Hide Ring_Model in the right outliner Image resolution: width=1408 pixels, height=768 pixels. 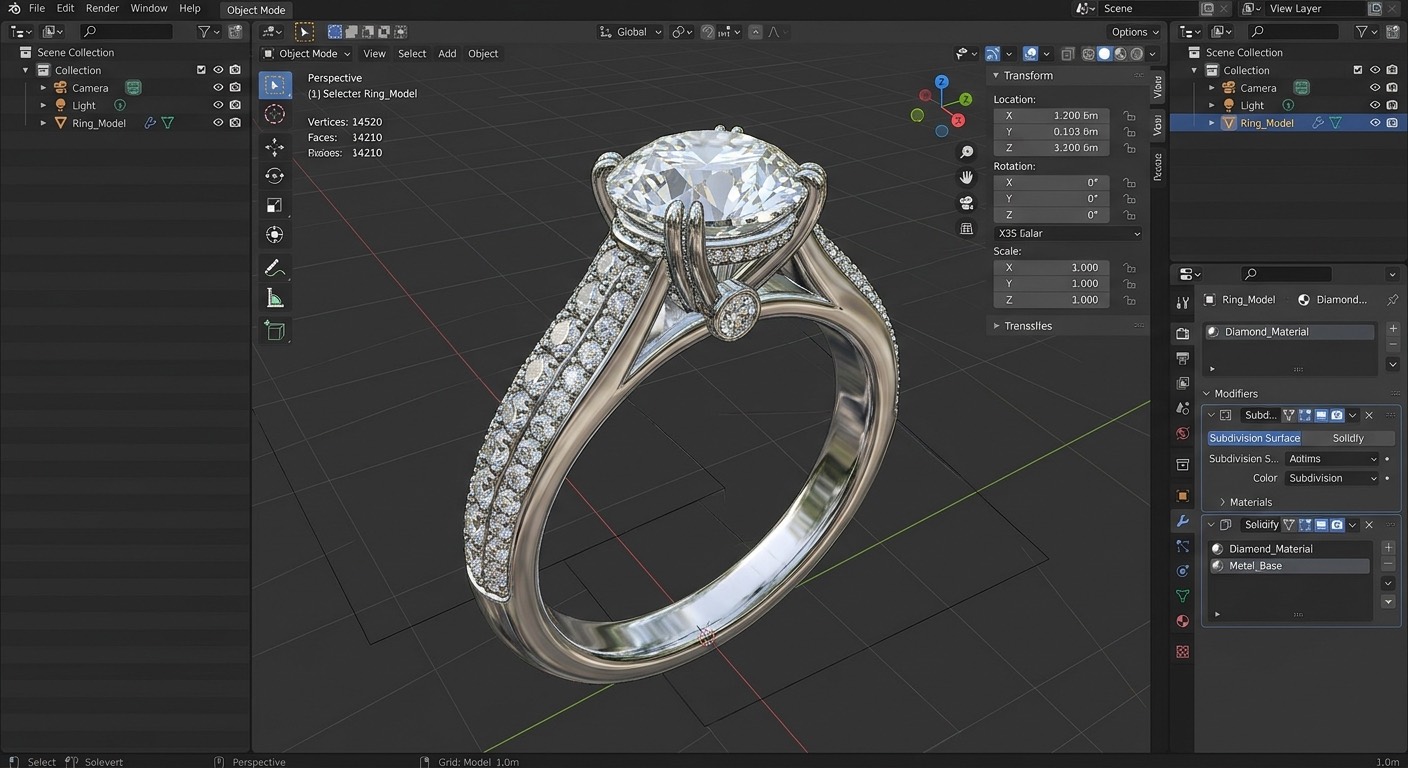tap(1375, 123)
